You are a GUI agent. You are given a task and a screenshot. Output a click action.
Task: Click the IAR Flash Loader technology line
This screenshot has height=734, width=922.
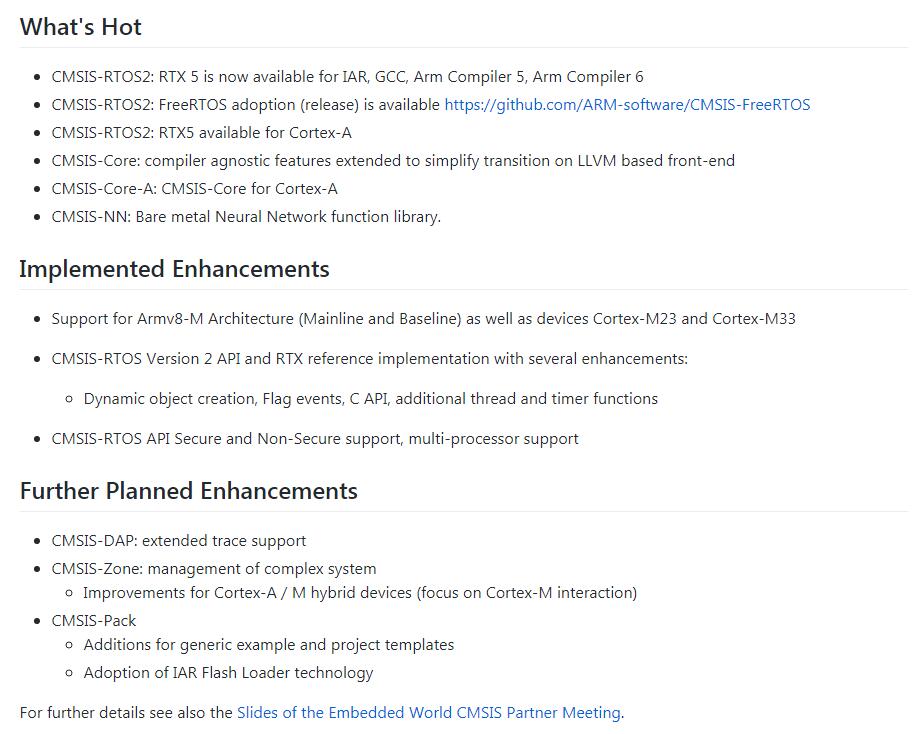pyautogui.click(x=228, y=673)
